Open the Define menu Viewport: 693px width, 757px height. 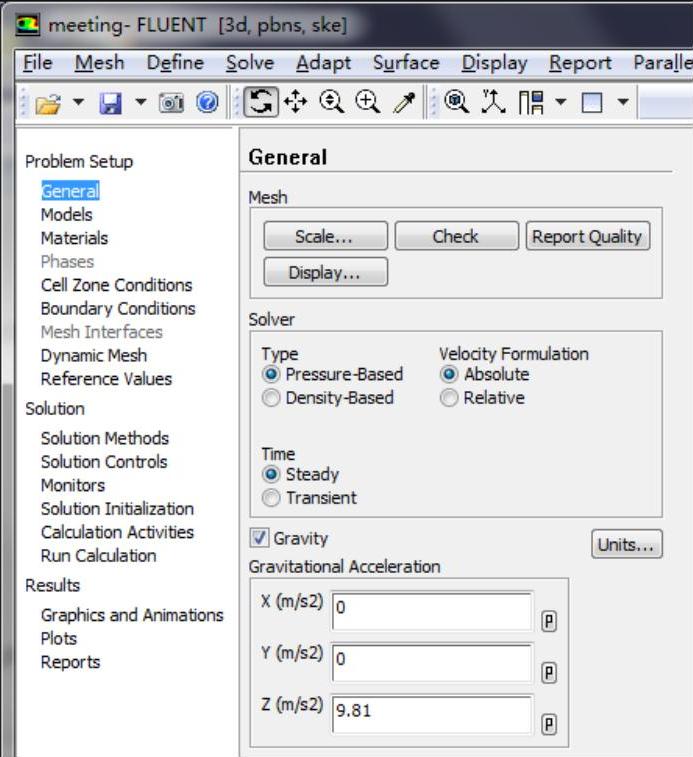[175, 63]
